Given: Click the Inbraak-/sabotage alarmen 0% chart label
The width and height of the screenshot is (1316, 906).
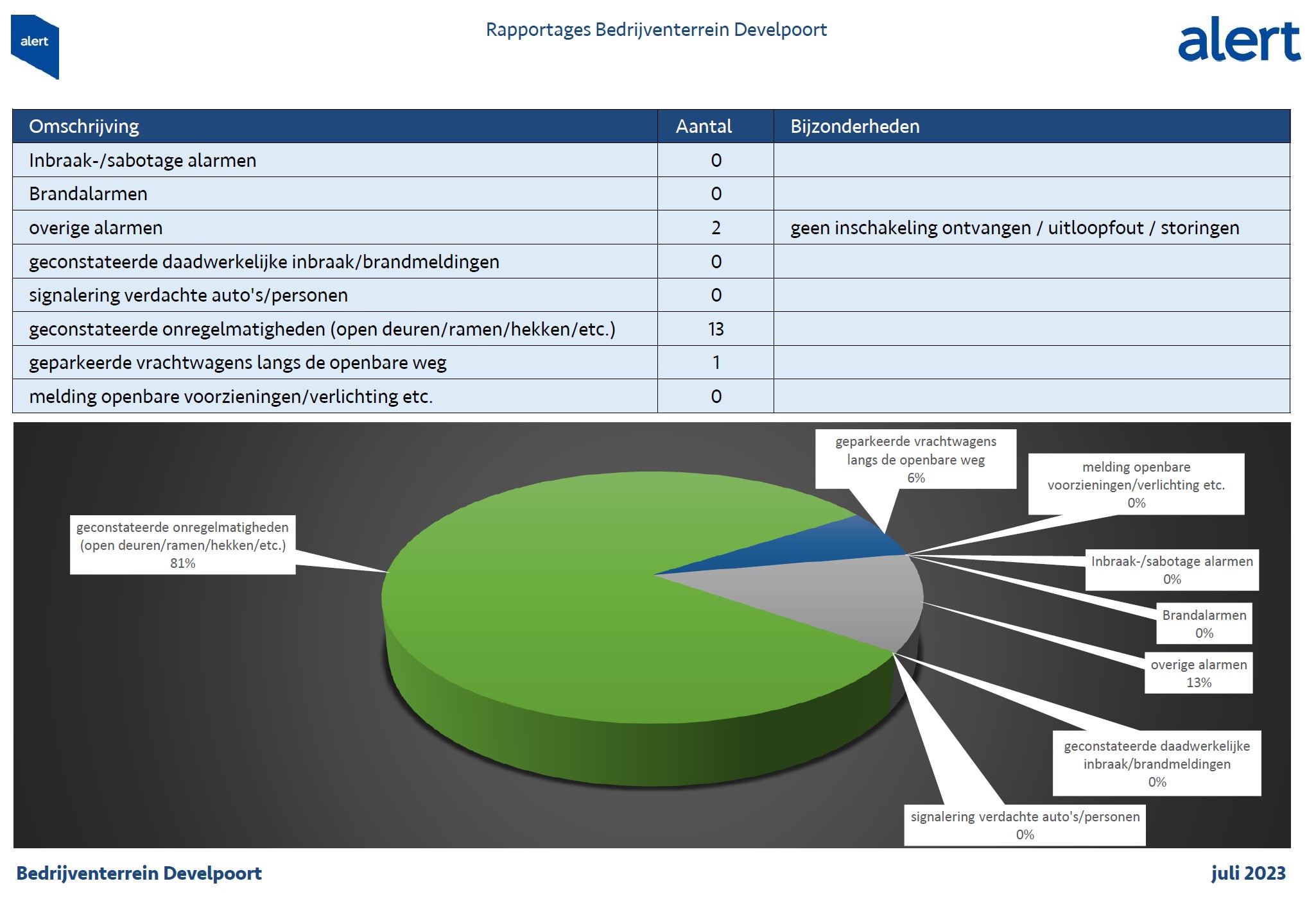Looking at the screenshot, I should coord(1172,570).
